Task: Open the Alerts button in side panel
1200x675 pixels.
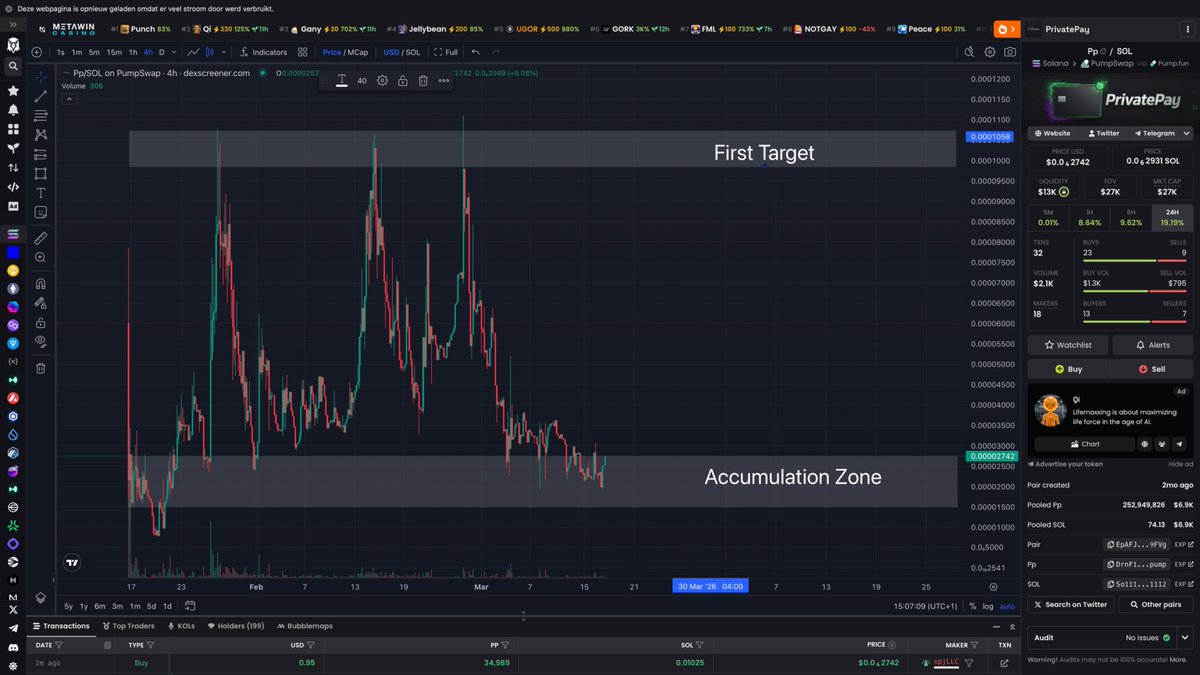Action: pos(1153,345)
